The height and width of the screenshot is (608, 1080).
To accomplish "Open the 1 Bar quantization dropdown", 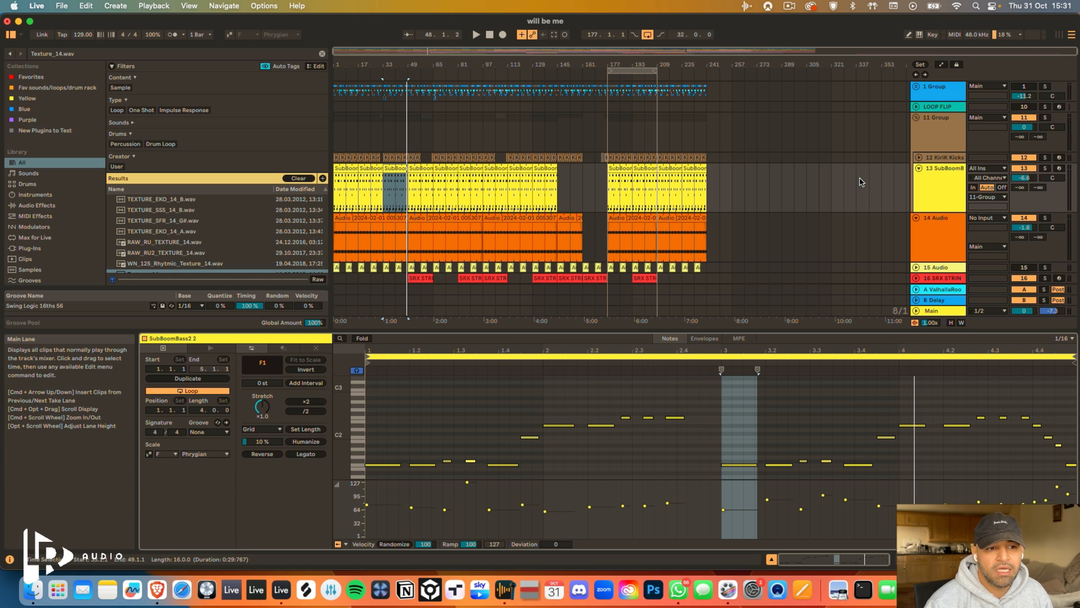I will click(198, 34).
